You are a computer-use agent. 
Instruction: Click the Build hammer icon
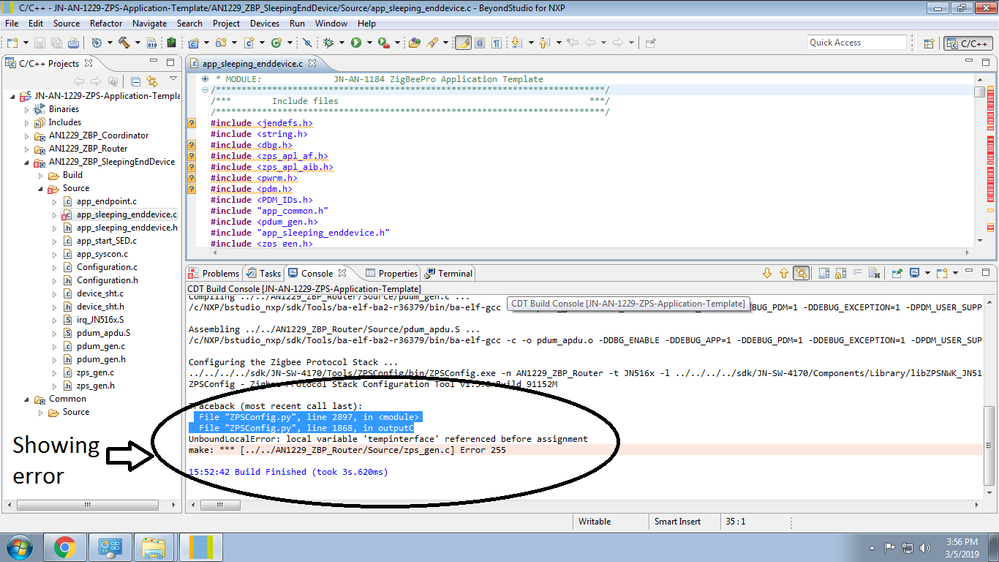(x=124, y=43)
